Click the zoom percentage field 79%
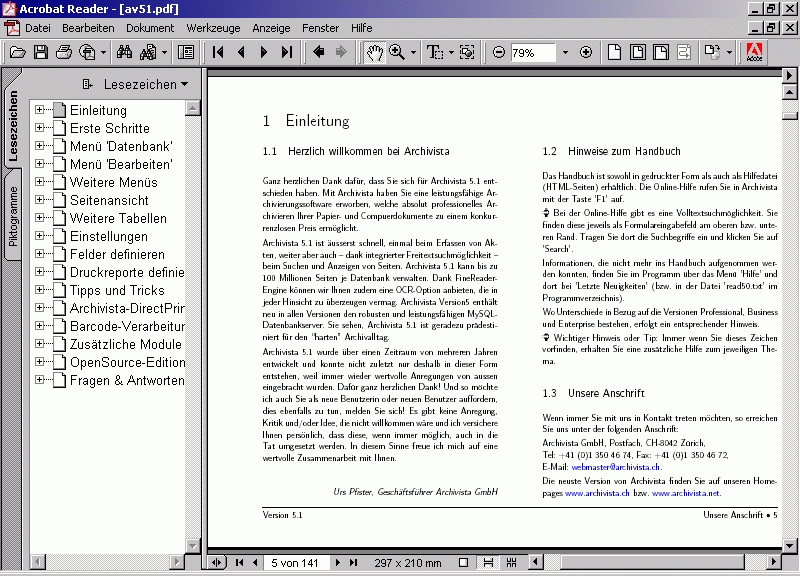This screenshot has width=800, height=576. [533, 53]
